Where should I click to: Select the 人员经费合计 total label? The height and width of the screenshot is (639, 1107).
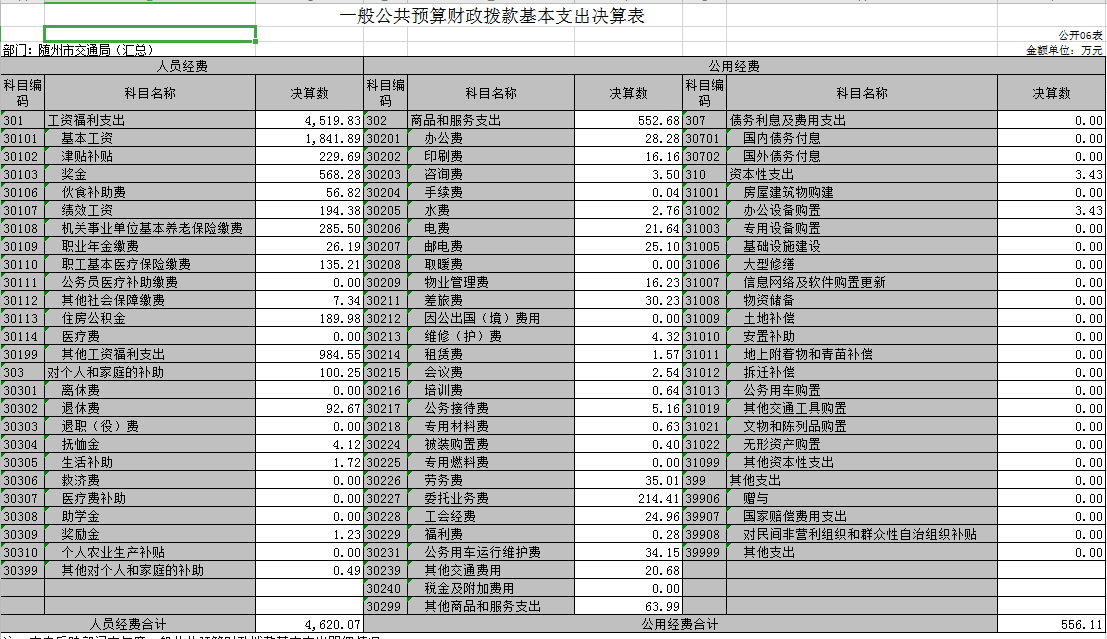(x=128, y=624)
